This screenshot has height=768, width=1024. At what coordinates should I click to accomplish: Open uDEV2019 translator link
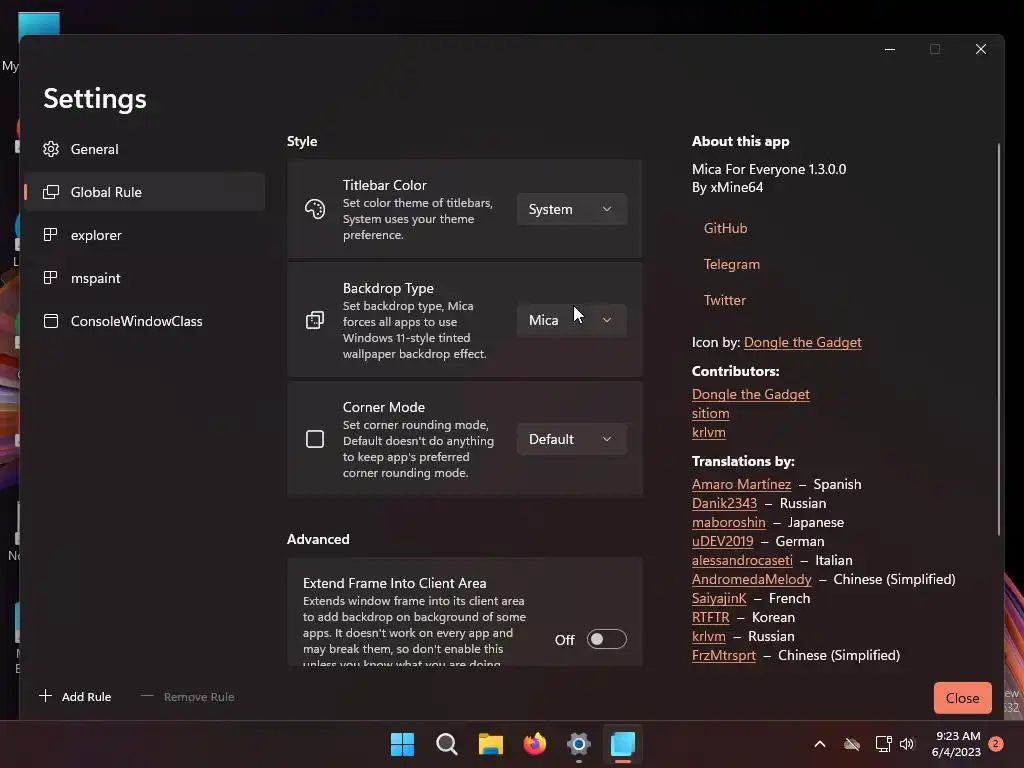click(722, 541)
